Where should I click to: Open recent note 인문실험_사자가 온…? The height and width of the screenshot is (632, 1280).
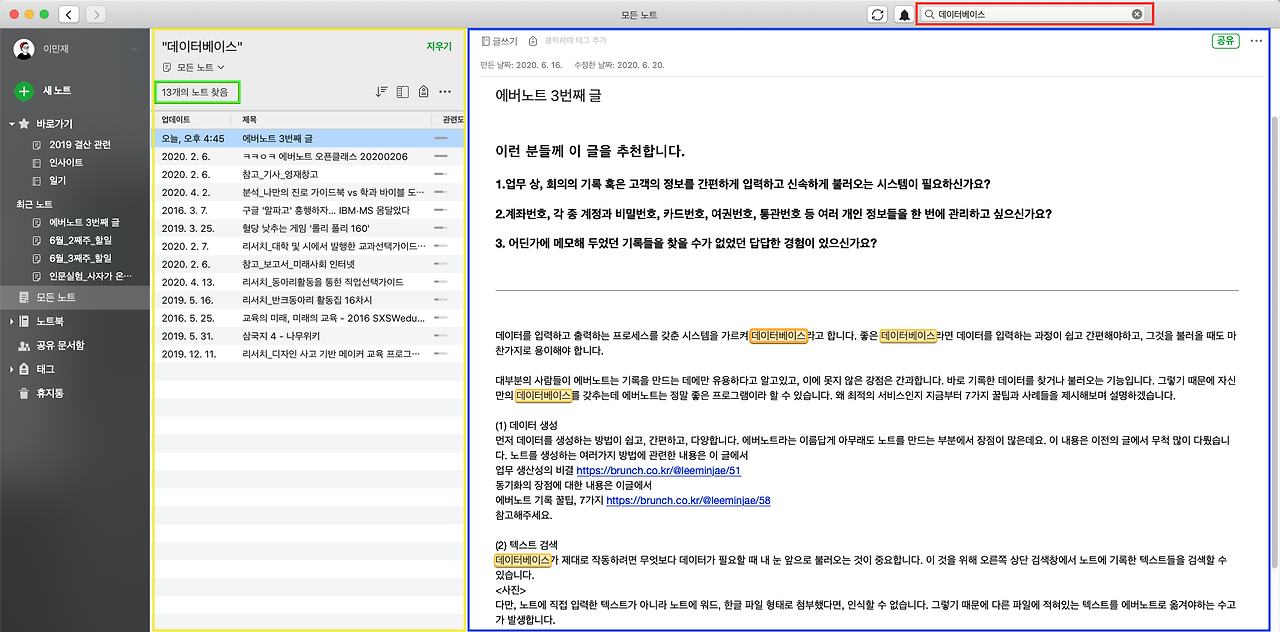pyautogui.click(x=84, y=276)
